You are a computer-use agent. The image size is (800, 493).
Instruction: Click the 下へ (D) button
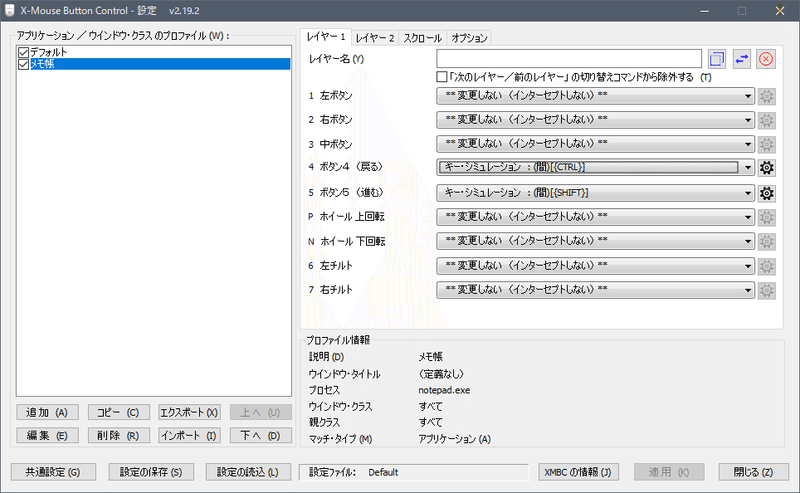coord(260,435)
